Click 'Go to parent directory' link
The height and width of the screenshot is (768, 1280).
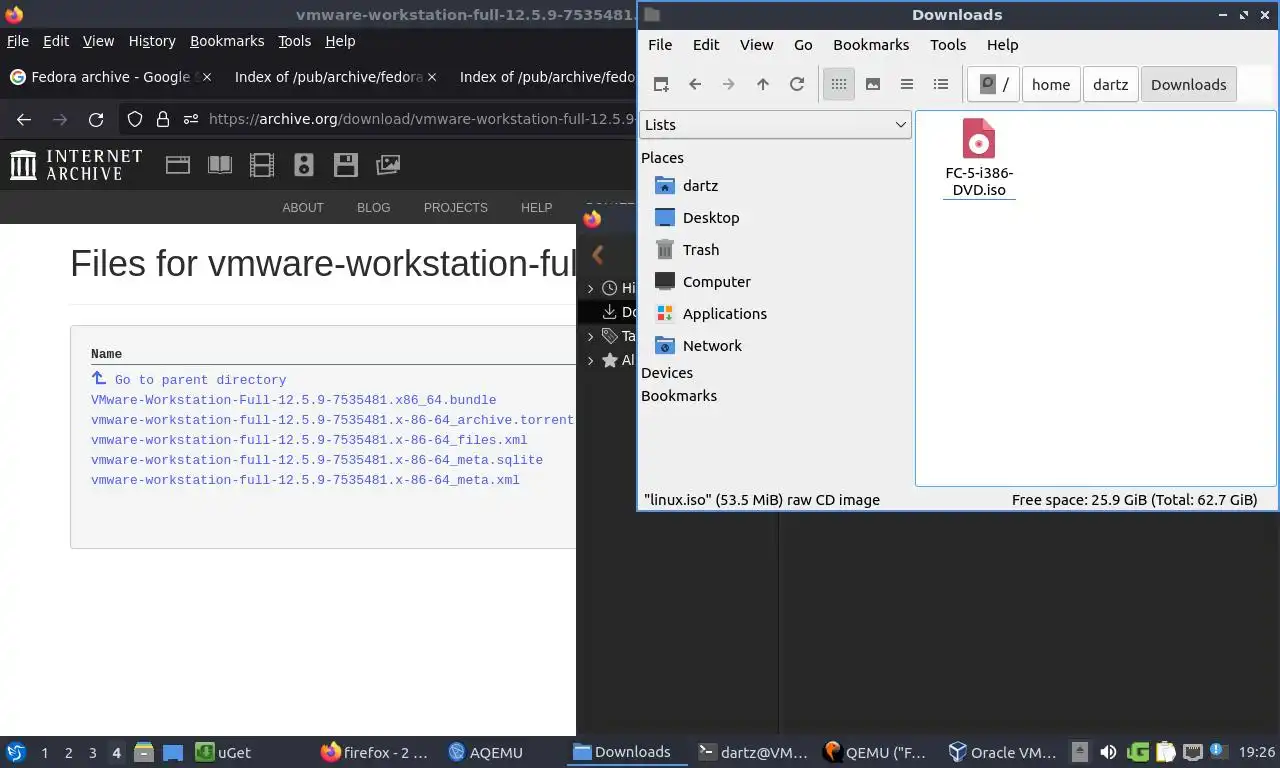tap(200, 380)
